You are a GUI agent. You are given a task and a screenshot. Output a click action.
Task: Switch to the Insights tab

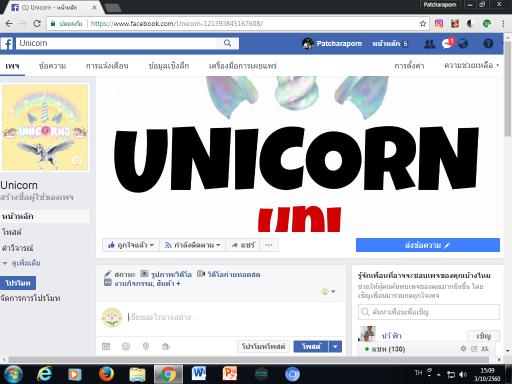[x=169, y=66]
